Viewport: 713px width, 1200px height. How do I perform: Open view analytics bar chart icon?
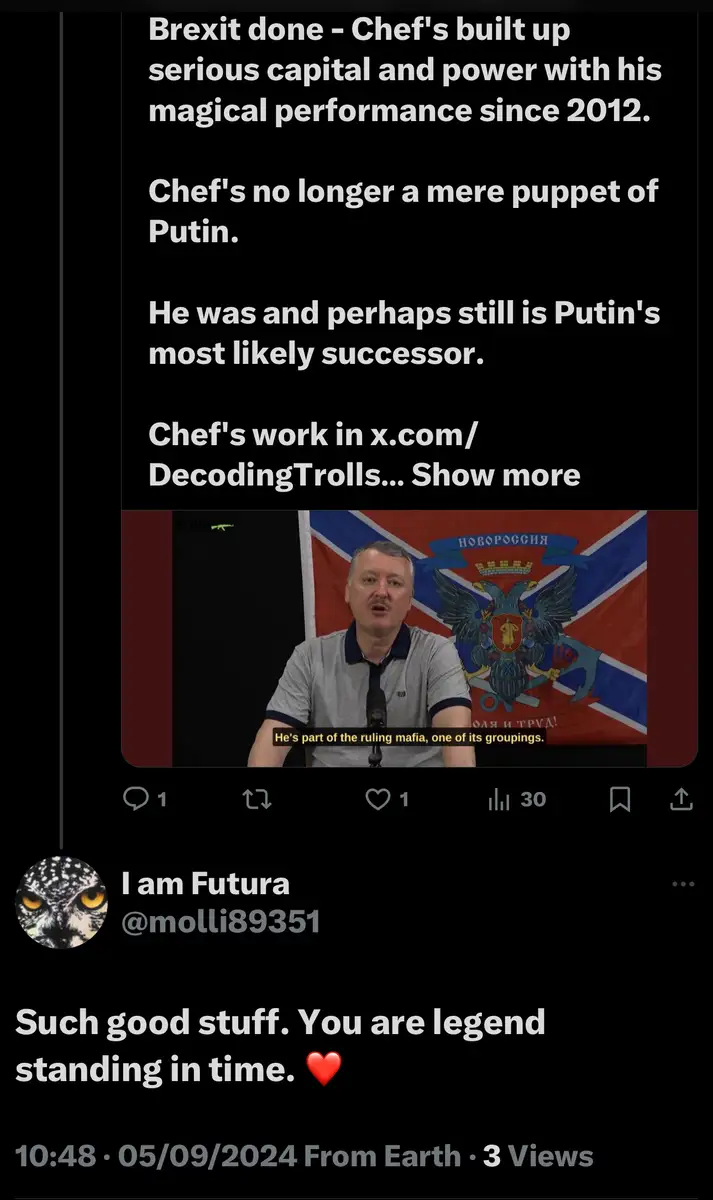pos(498,798)
